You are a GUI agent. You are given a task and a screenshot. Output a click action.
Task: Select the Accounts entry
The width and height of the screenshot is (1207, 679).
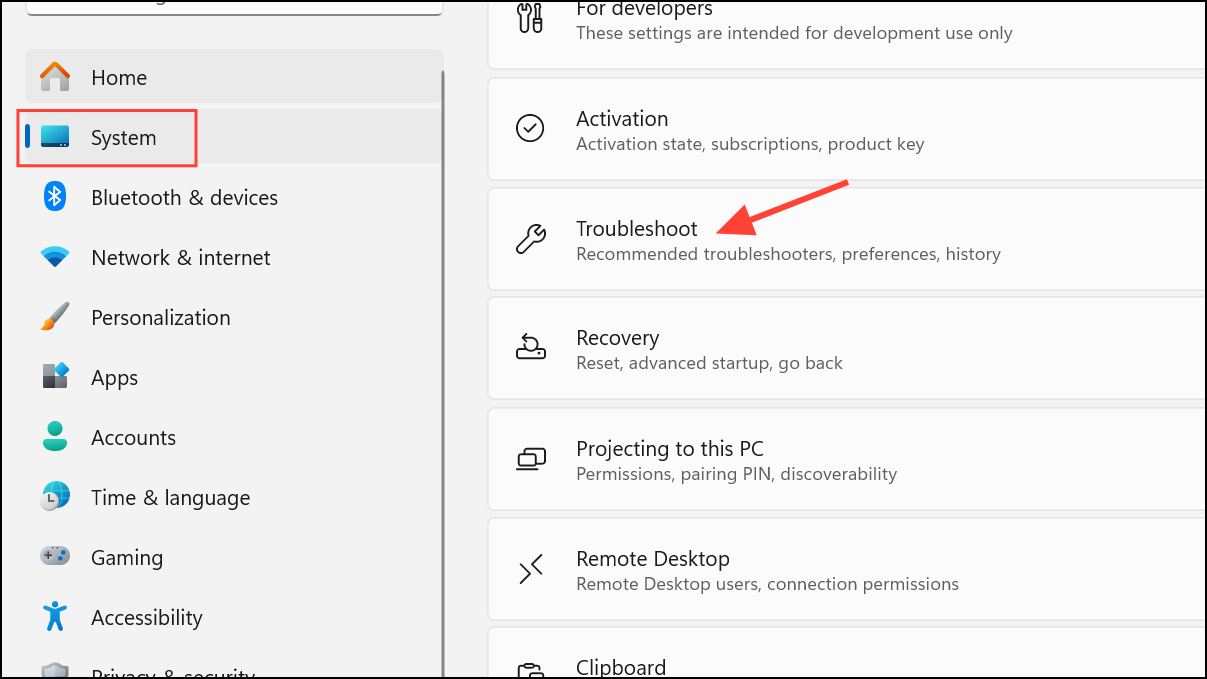pos(133,437)
